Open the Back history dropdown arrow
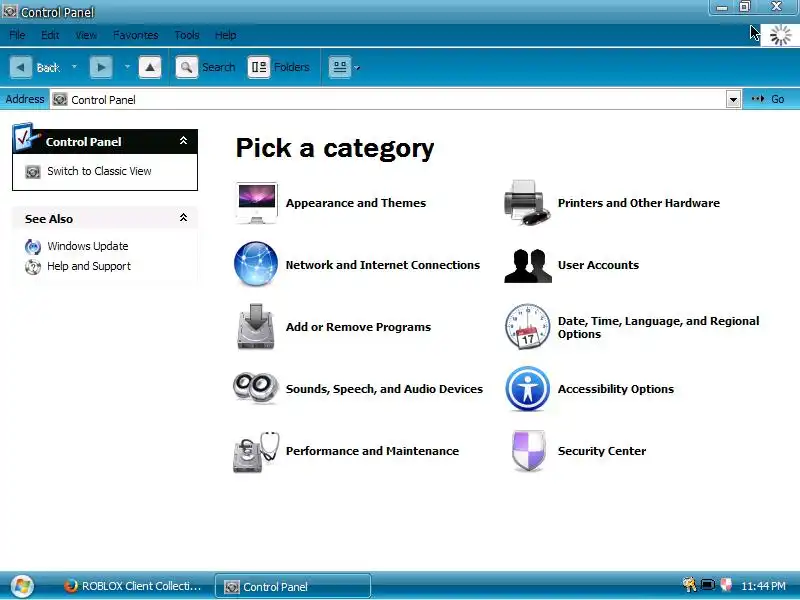Viewport: 800px width, 600px height. [x=74, y=67]
